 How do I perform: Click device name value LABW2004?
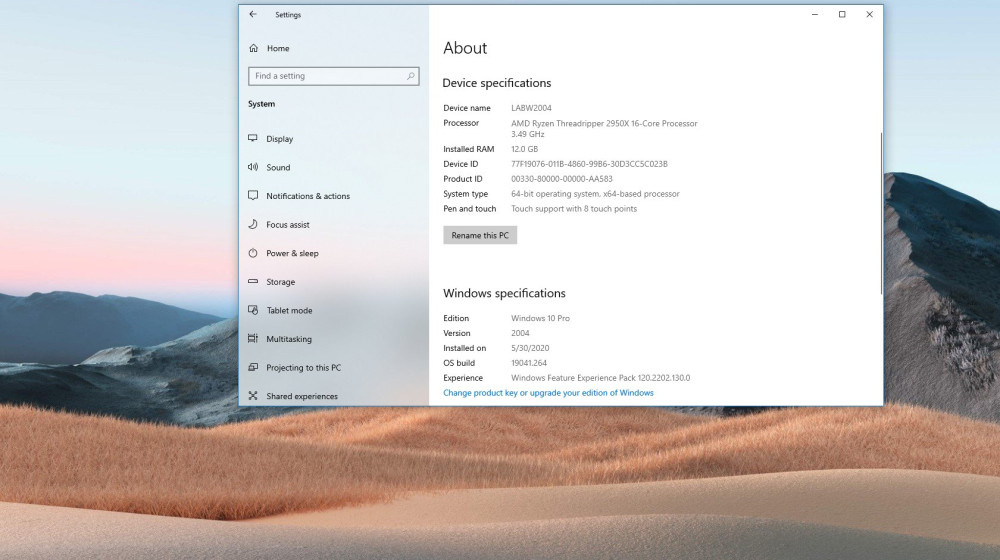coord(531,108)
